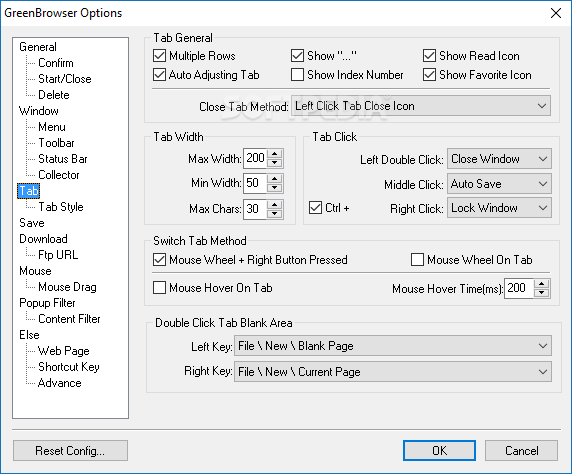Click the Max Chars input field

coord(255,209)
